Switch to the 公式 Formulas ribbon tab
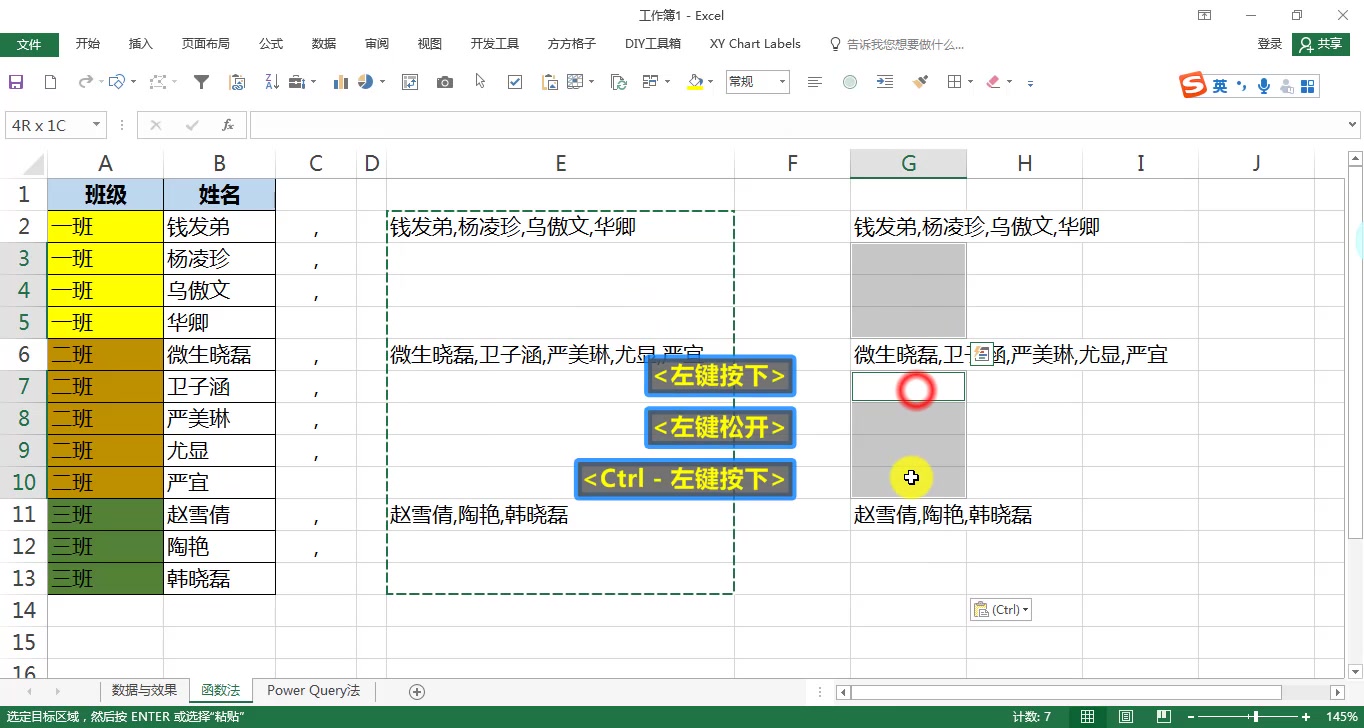The image size is (1364, 728). 271,44
